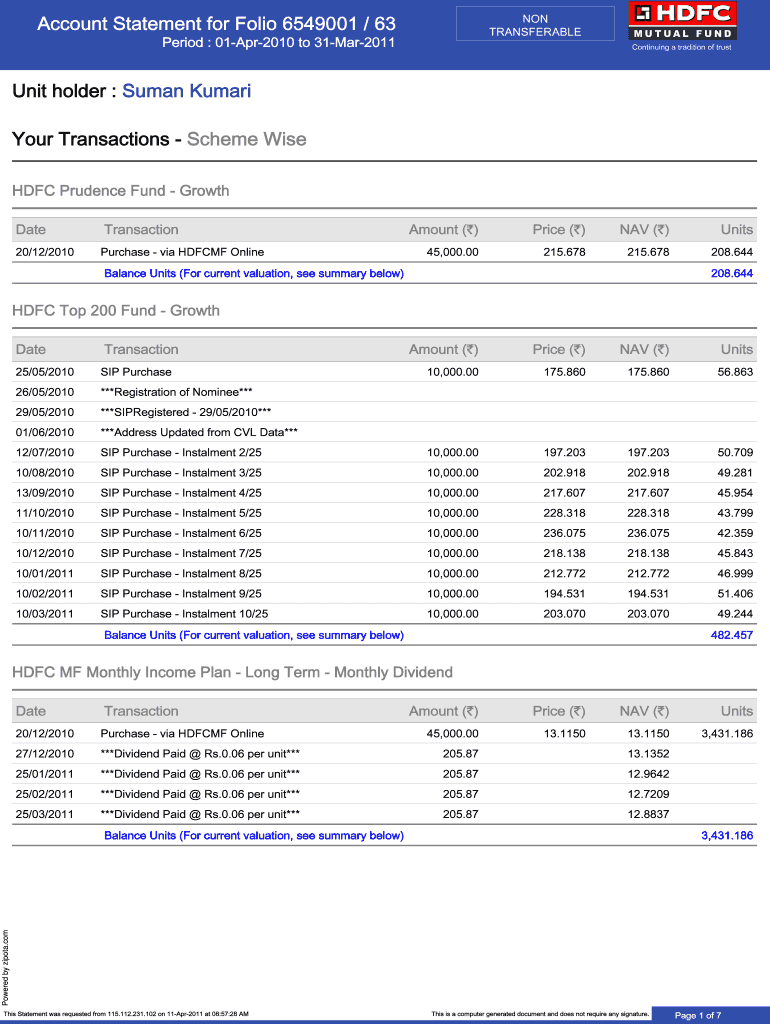
Task: Click the SIP Purchase - Instalment 10/25 entry
Action: (x=184, y=614)
